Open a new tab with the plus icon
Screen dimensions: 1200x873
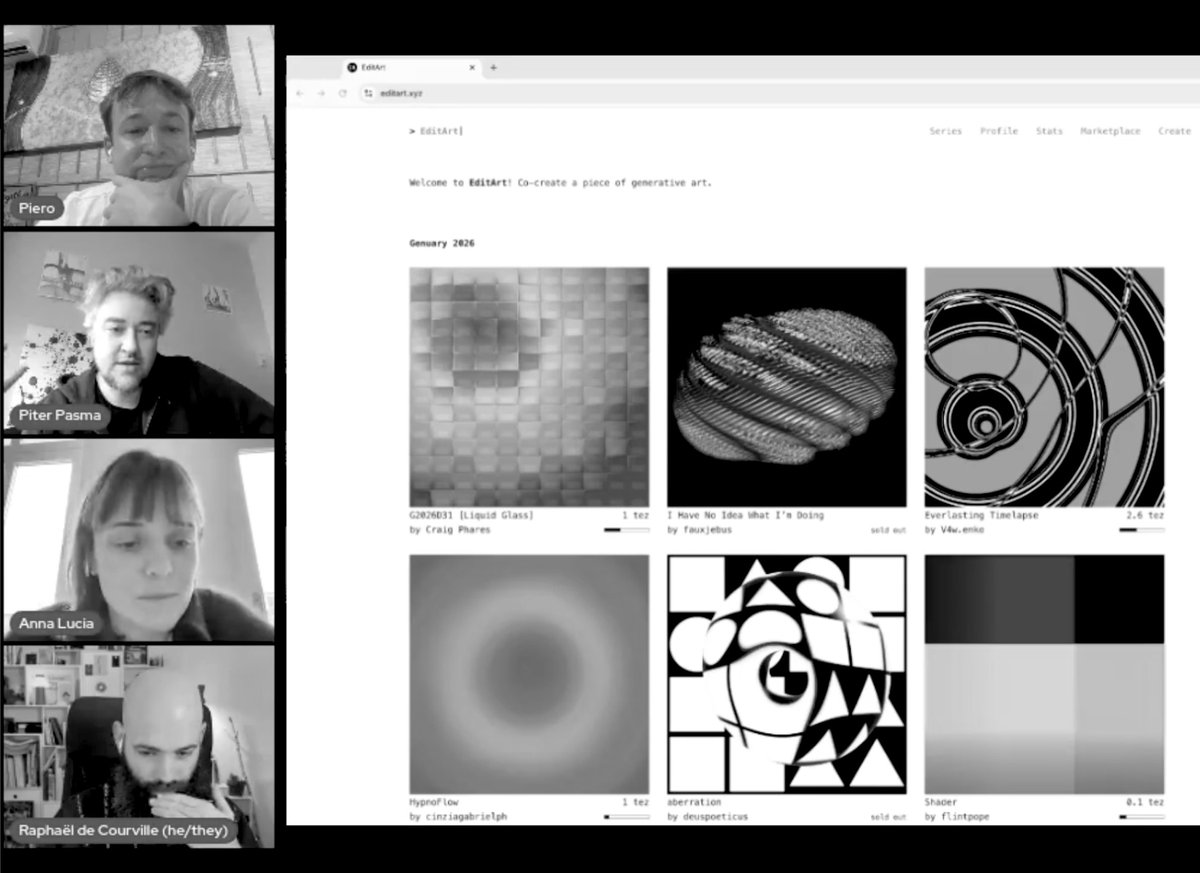pos(493,67)
